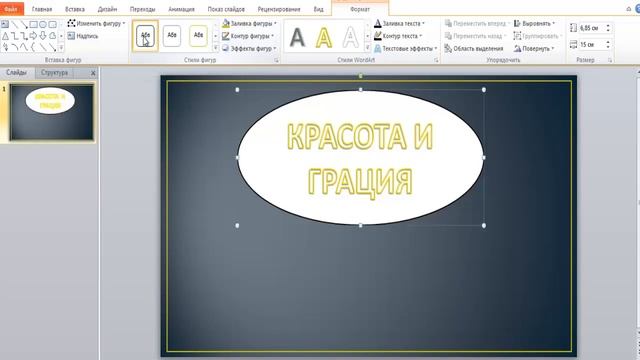Select the down arrow shape
640x360 pixels.
point(43,36)
